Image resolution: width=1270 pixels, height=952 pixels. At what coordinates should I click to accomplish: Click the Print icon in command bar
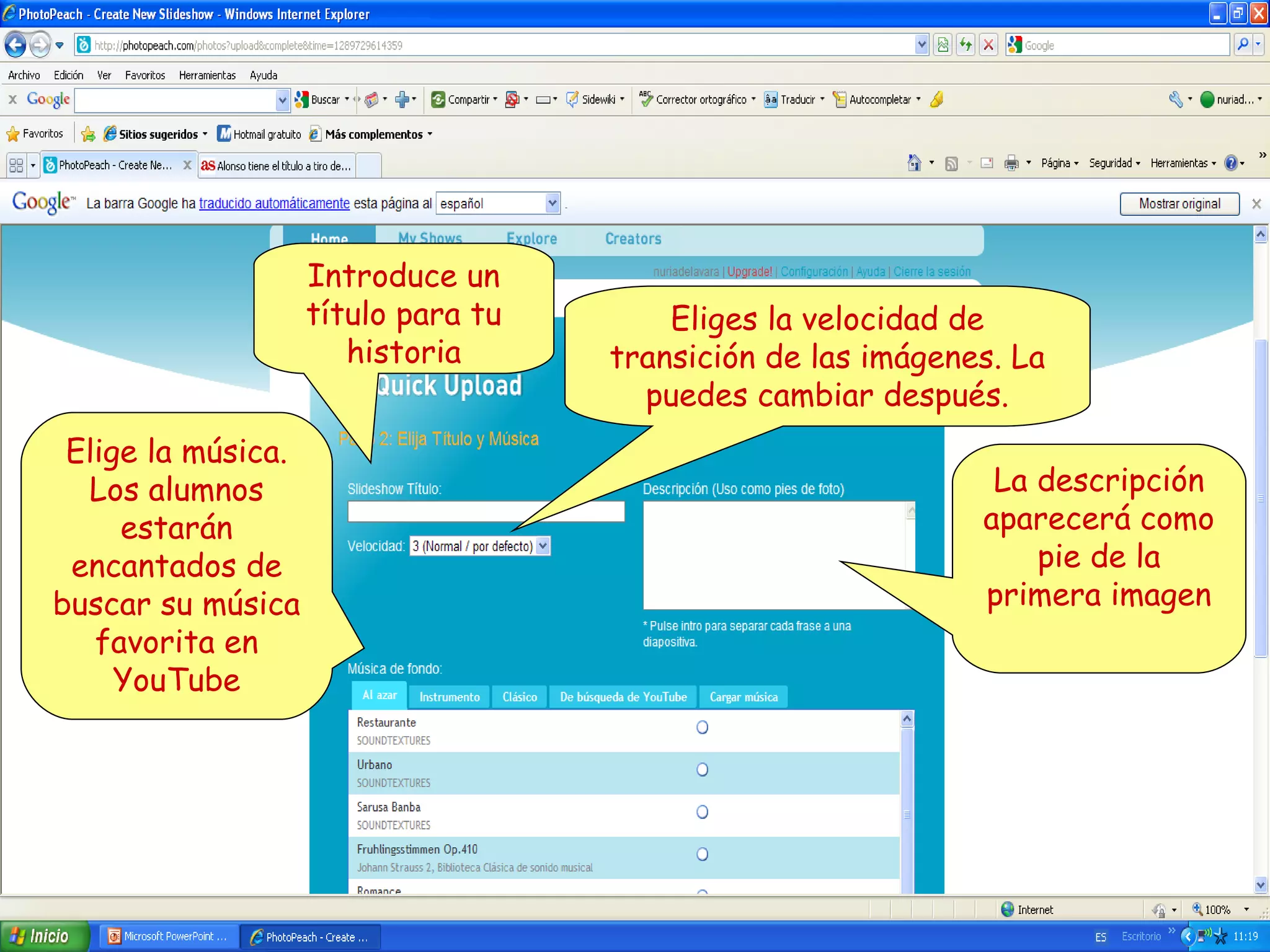pos(1011,163)
